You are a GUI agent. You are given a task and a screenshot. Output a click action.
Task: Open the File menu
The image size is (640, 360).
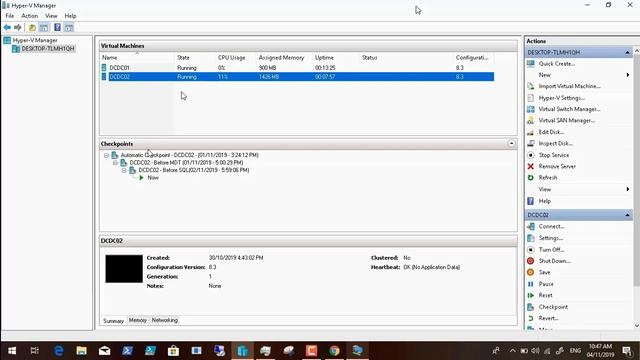click(x=10, y=16)
